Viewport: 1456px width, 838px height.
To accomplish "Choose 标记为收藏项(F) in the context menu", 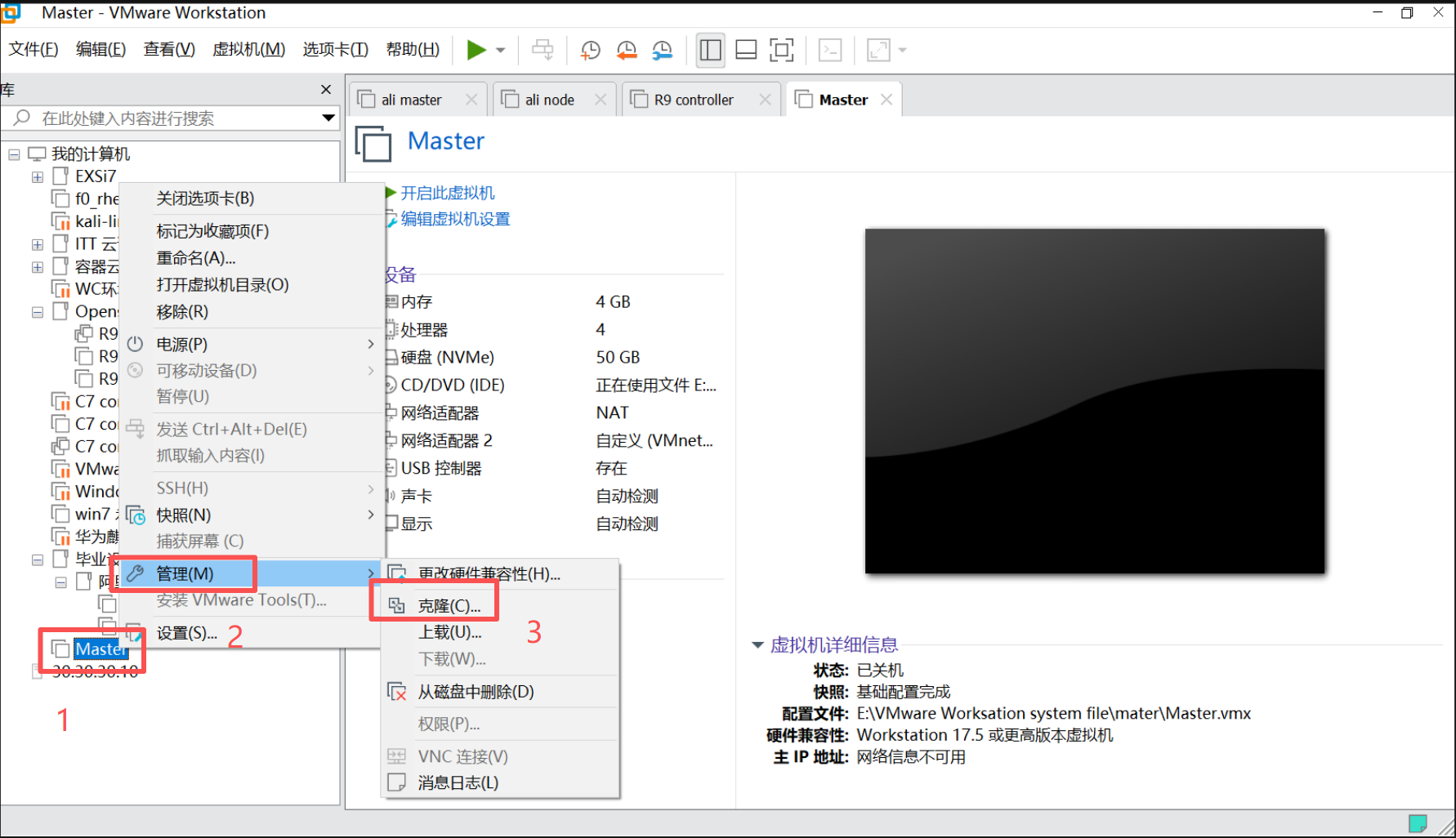I will 252,231.
